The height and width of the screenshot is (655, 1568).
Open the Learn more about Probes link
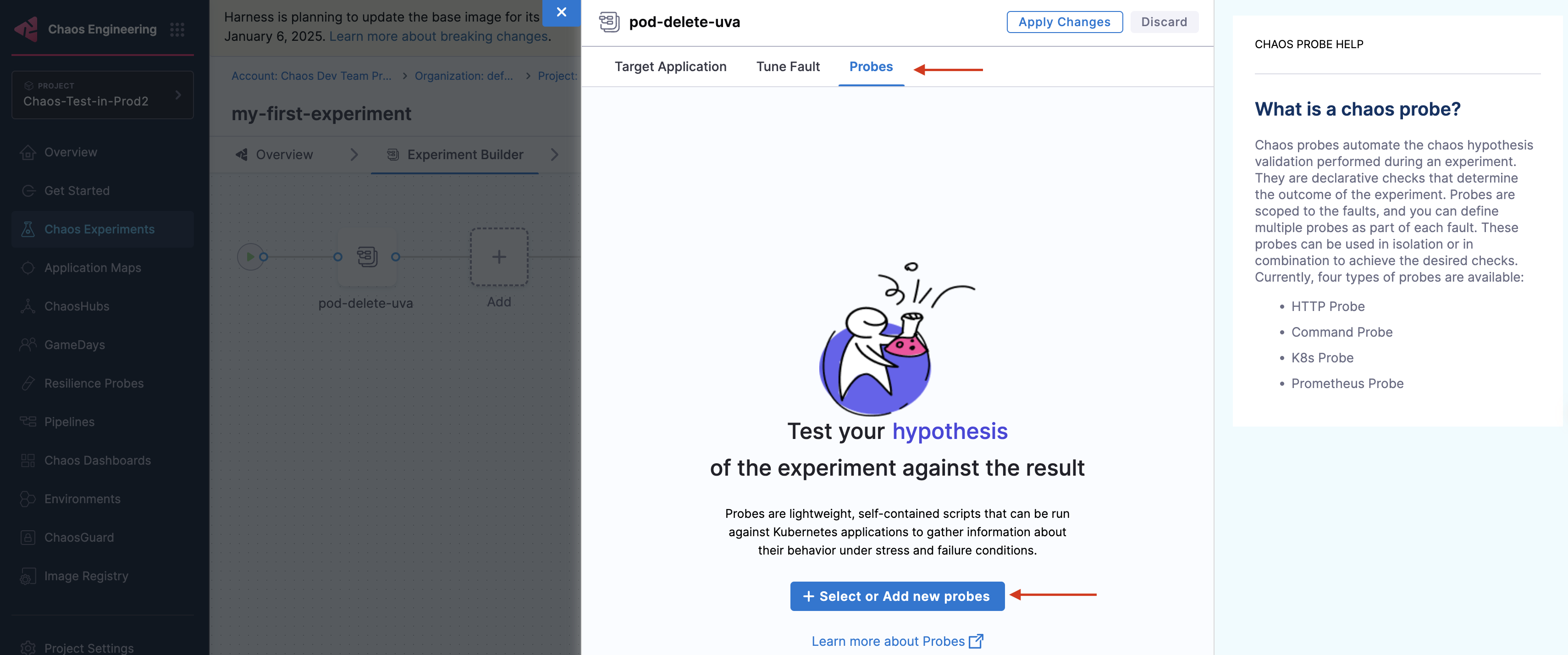click(x=897, y=641)
